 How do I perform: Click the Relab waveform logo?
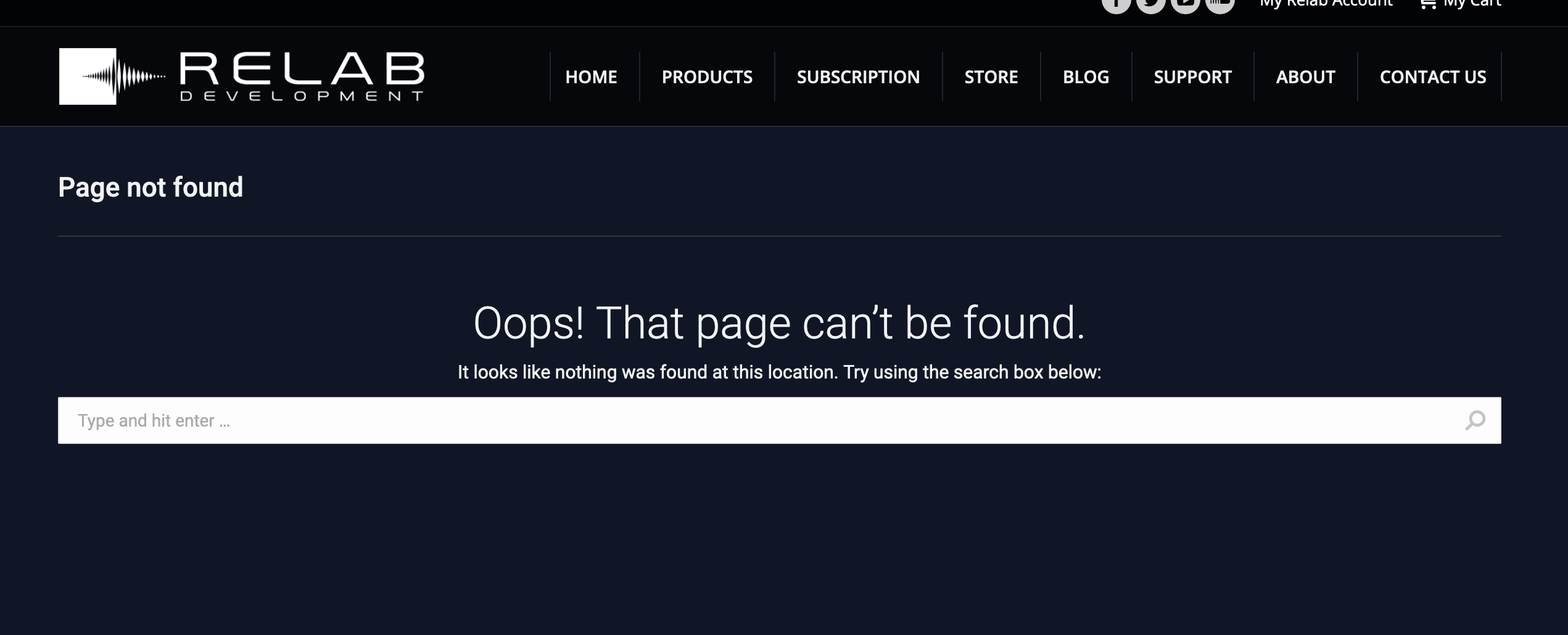tap(112, 76)
